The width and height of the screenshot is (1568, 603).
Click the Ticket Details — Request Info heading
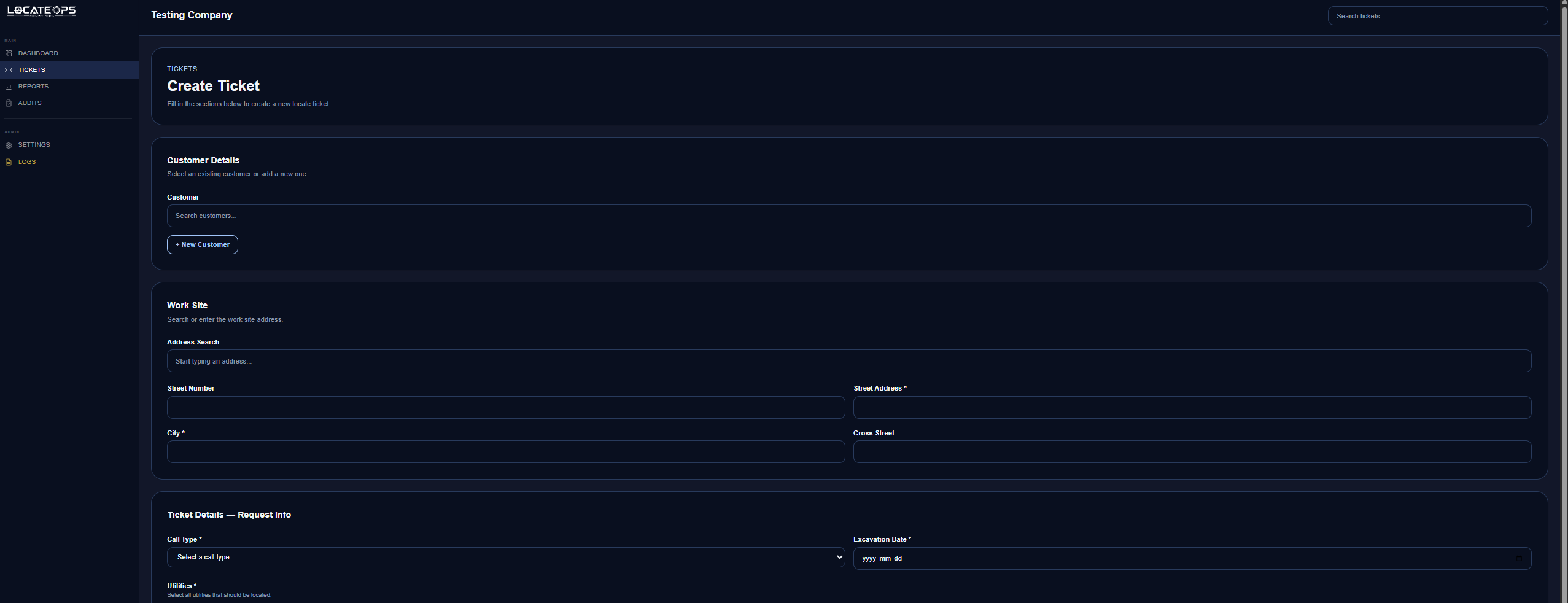(x=229, y=515)
